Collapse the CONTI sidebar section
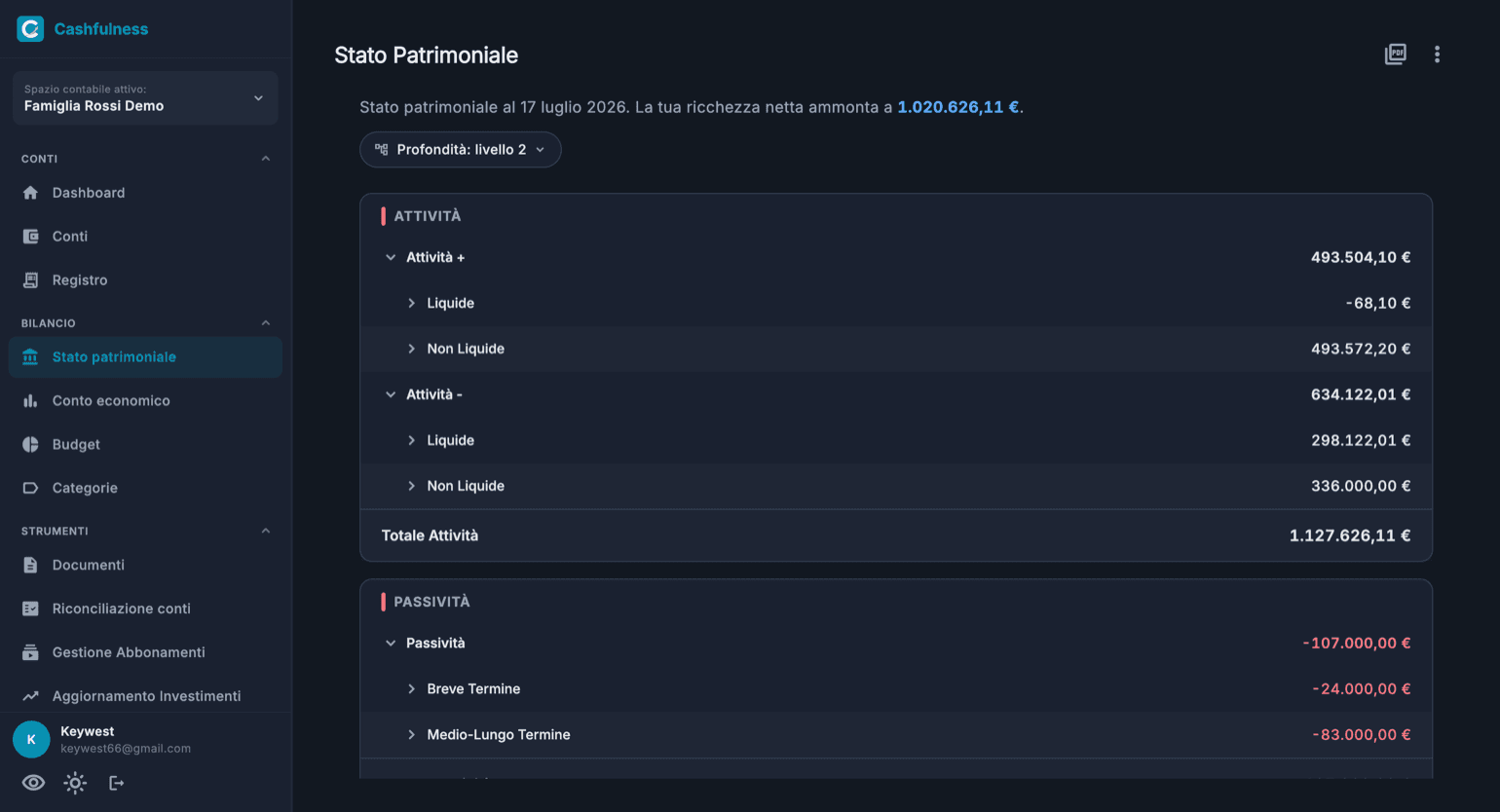 click(x=266, y=159)
